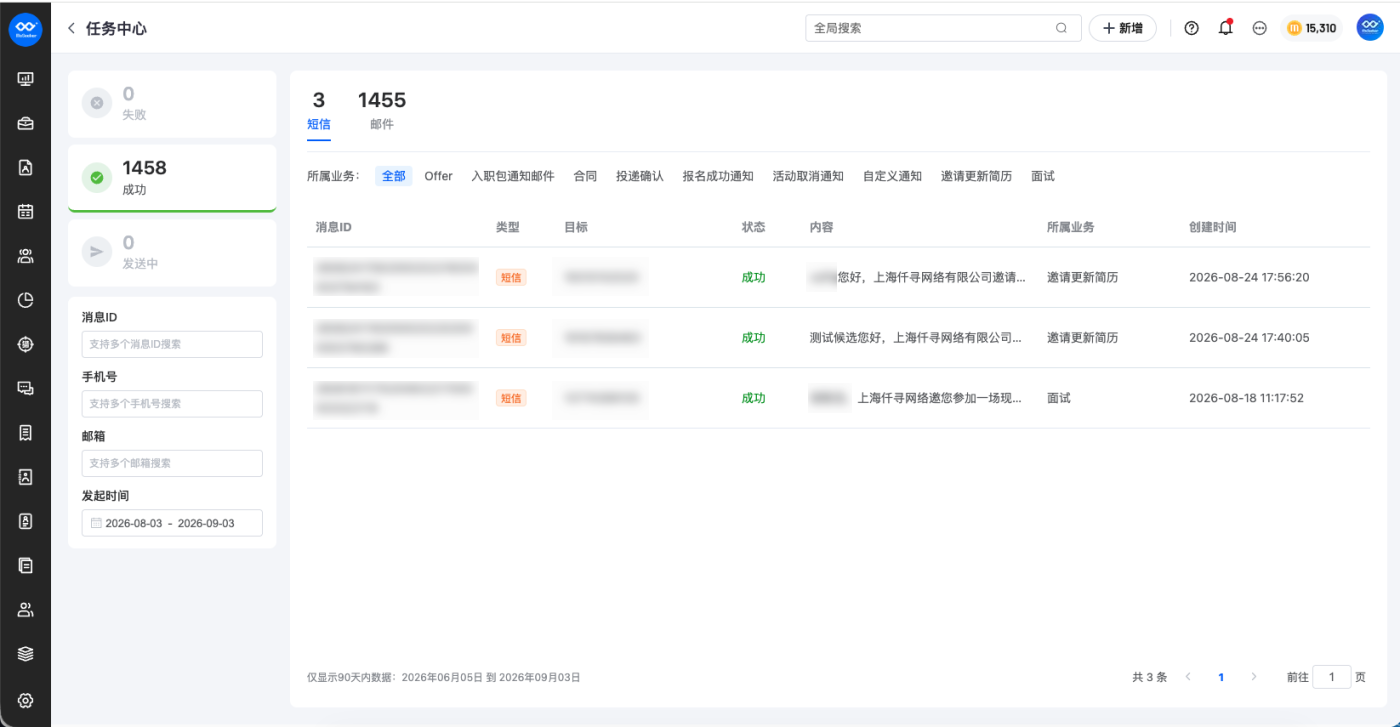Click the briefcase icon in left sidebar
Screen dimensions: 1400x727
point(26,123)
